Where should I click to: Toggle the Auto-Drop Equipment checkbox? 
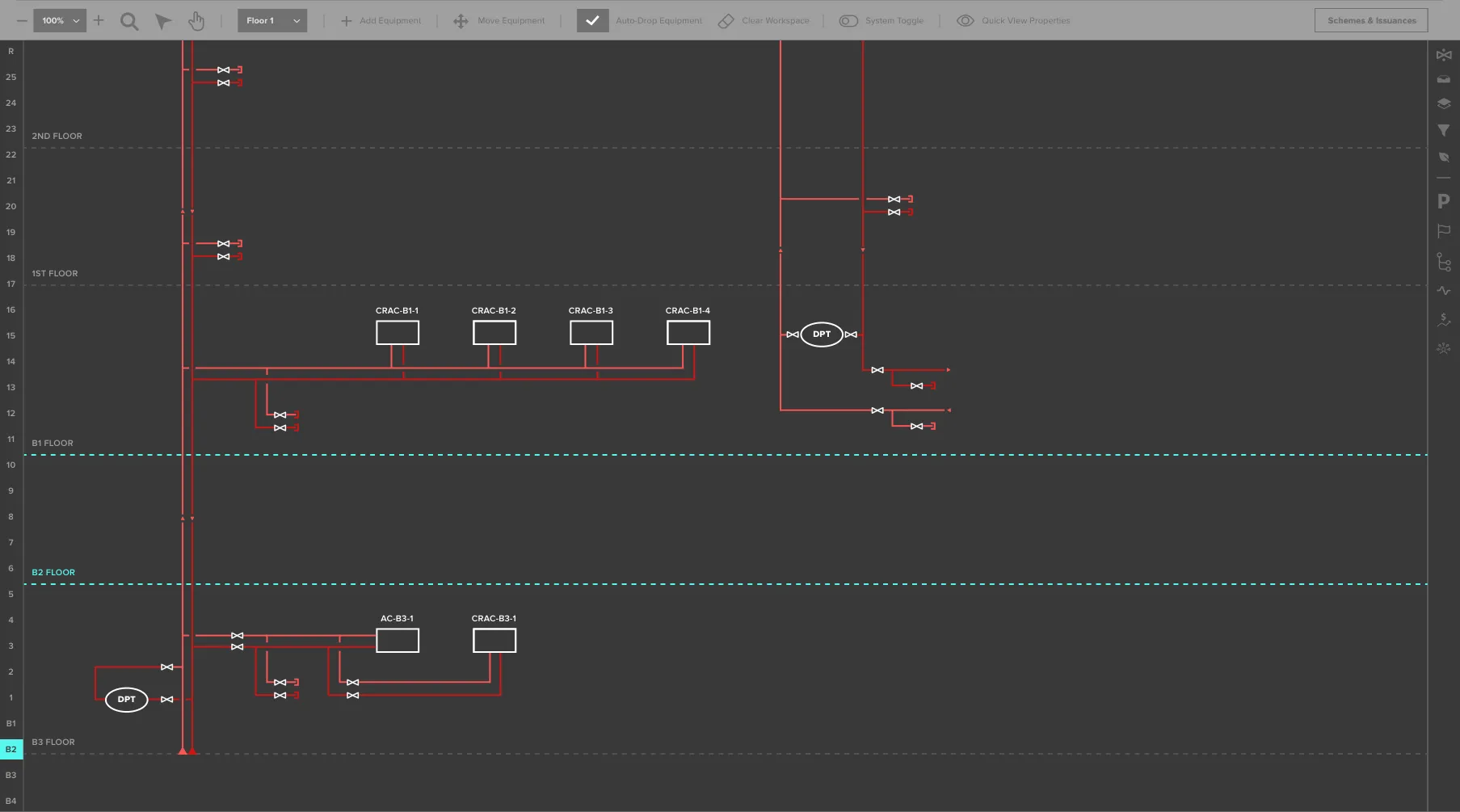[592, 21]
